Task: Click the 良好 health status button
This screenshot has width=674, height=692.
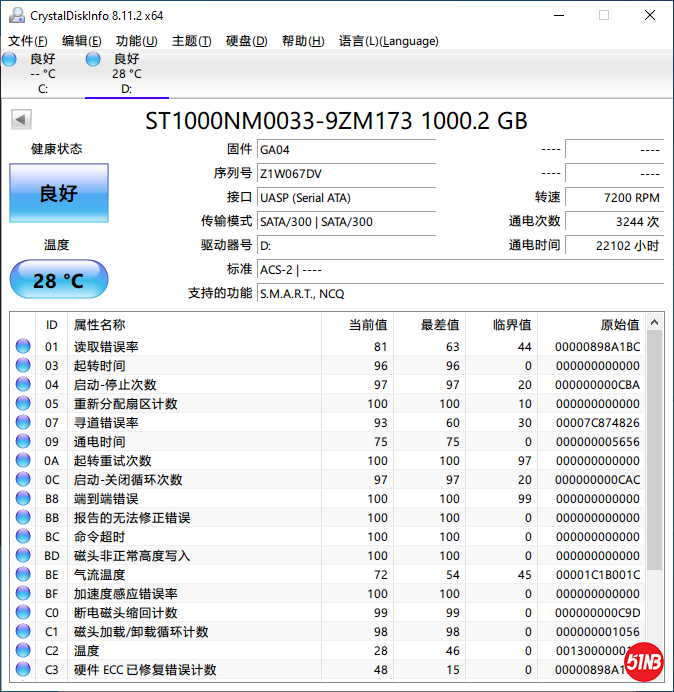Action: [x=58, y=193]
